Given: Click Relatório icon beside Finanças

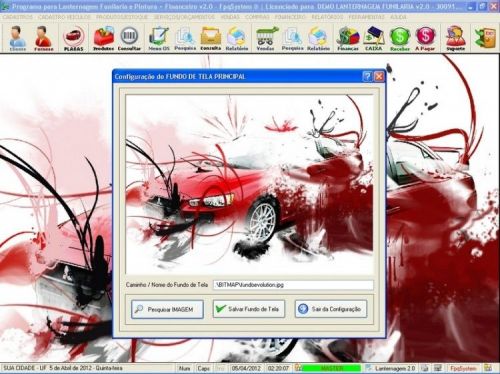Looking at the screenshot, I should click(x=318, y=39).
